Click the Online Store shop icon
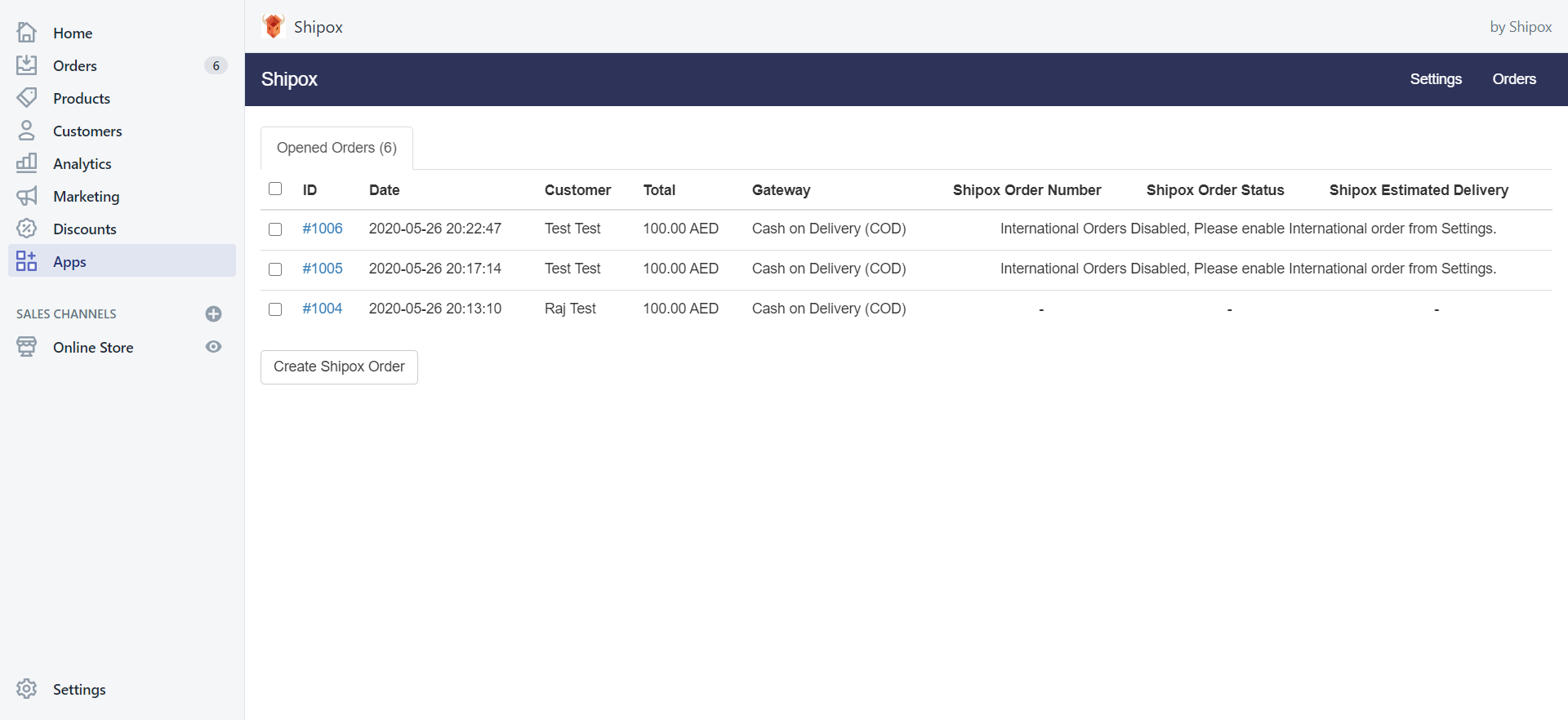 tap(27, 347)
